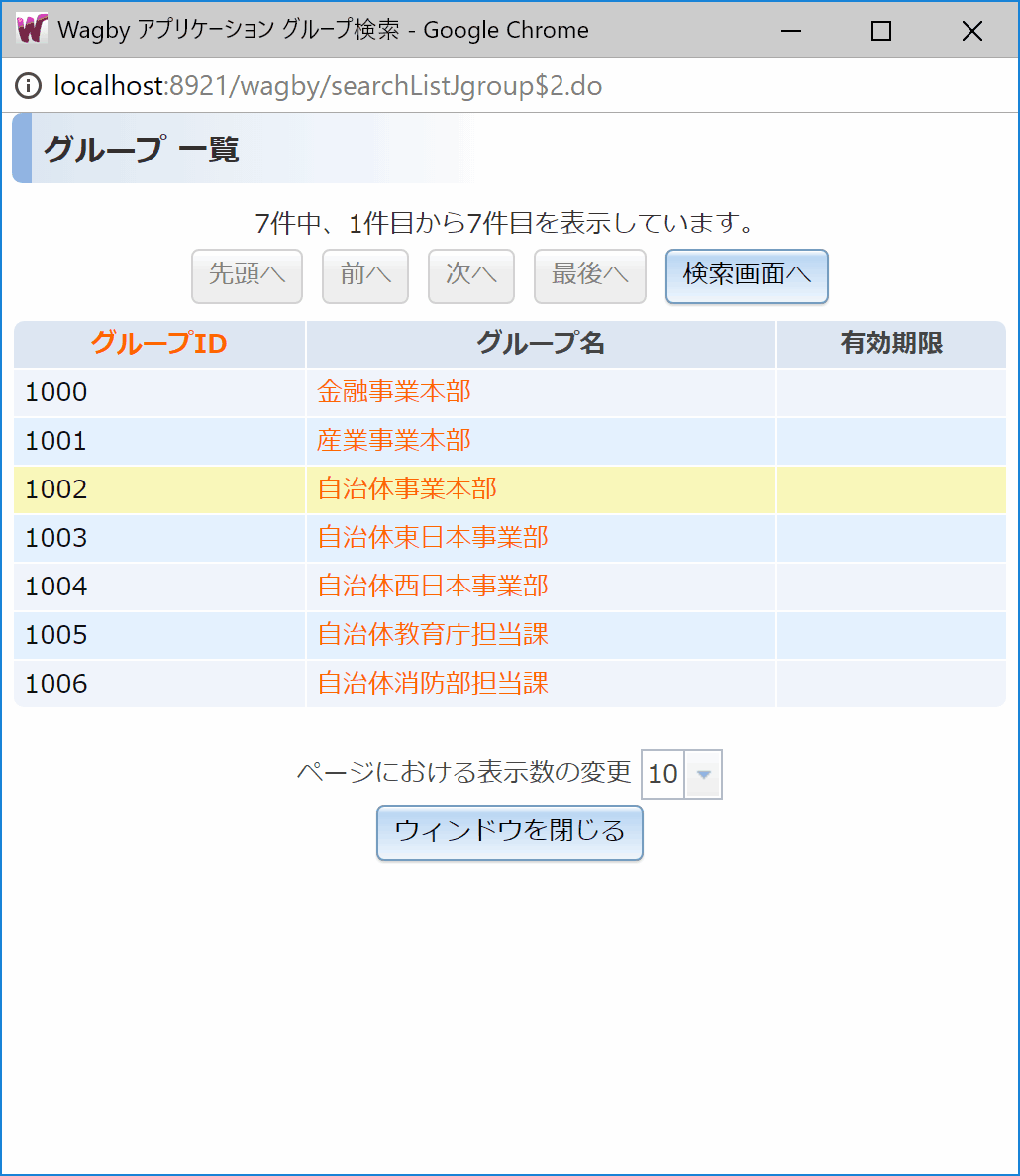This screenshot has width=1020, height=1176.
Task: Click the group ID cell 1005
Action: coord(159,635)
